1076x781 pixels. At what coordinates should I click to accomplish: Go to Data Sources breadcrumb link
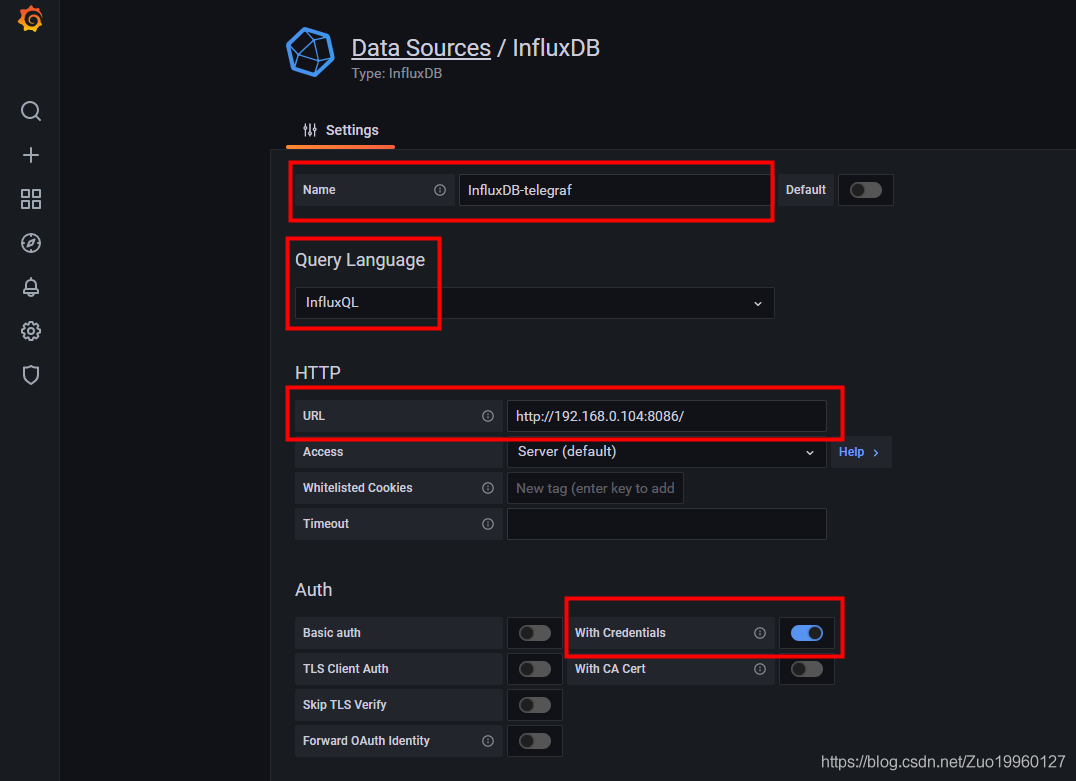click(x=421, y=48)
